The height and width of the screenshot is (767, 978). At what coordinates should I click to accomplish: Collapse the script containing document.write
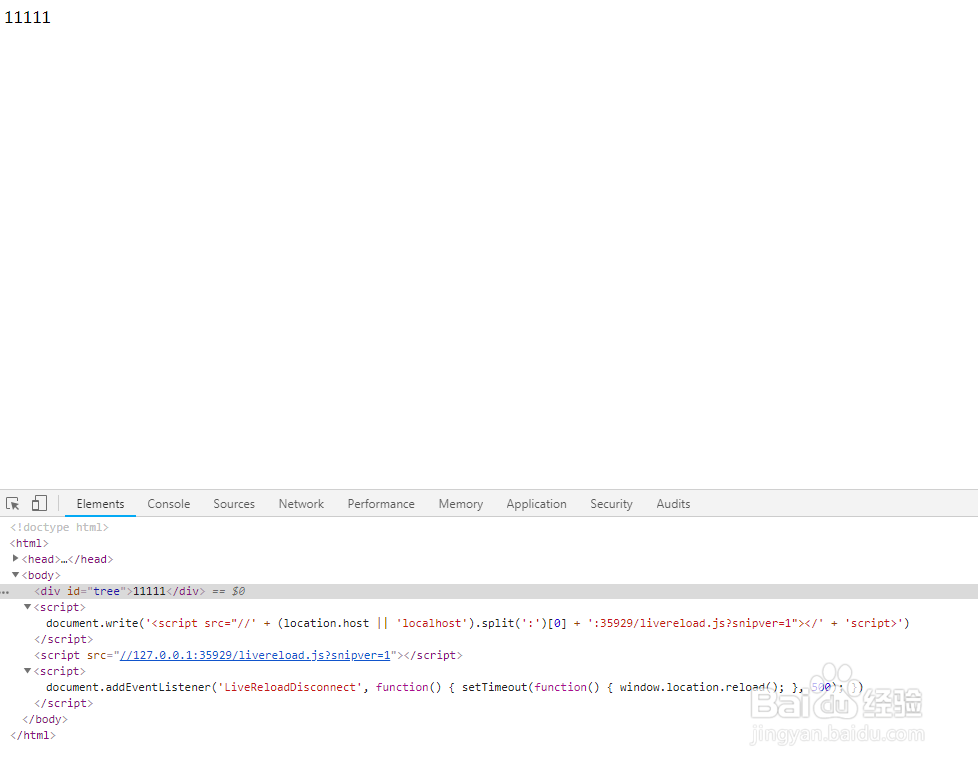[27, 607]
